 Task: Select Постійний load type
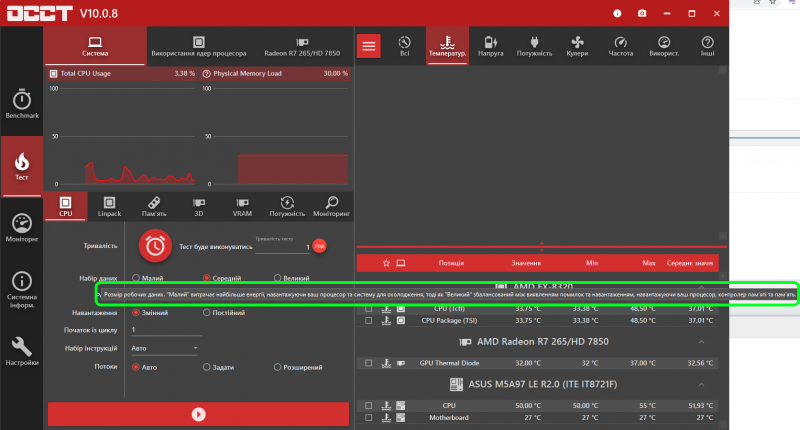tap(206, 312)
